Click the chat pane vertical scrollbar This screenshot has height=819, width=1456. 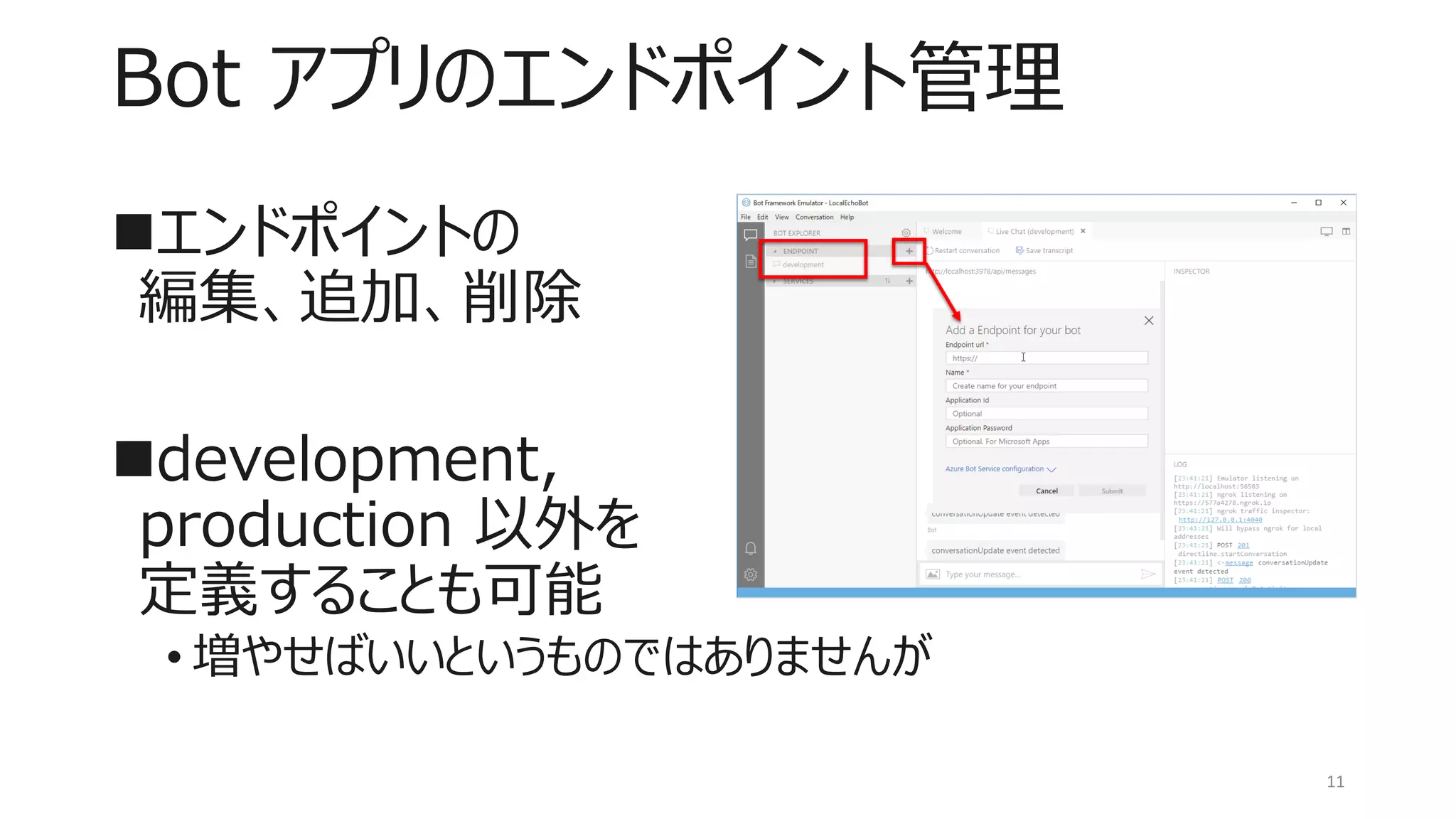tap(1162, 409)
